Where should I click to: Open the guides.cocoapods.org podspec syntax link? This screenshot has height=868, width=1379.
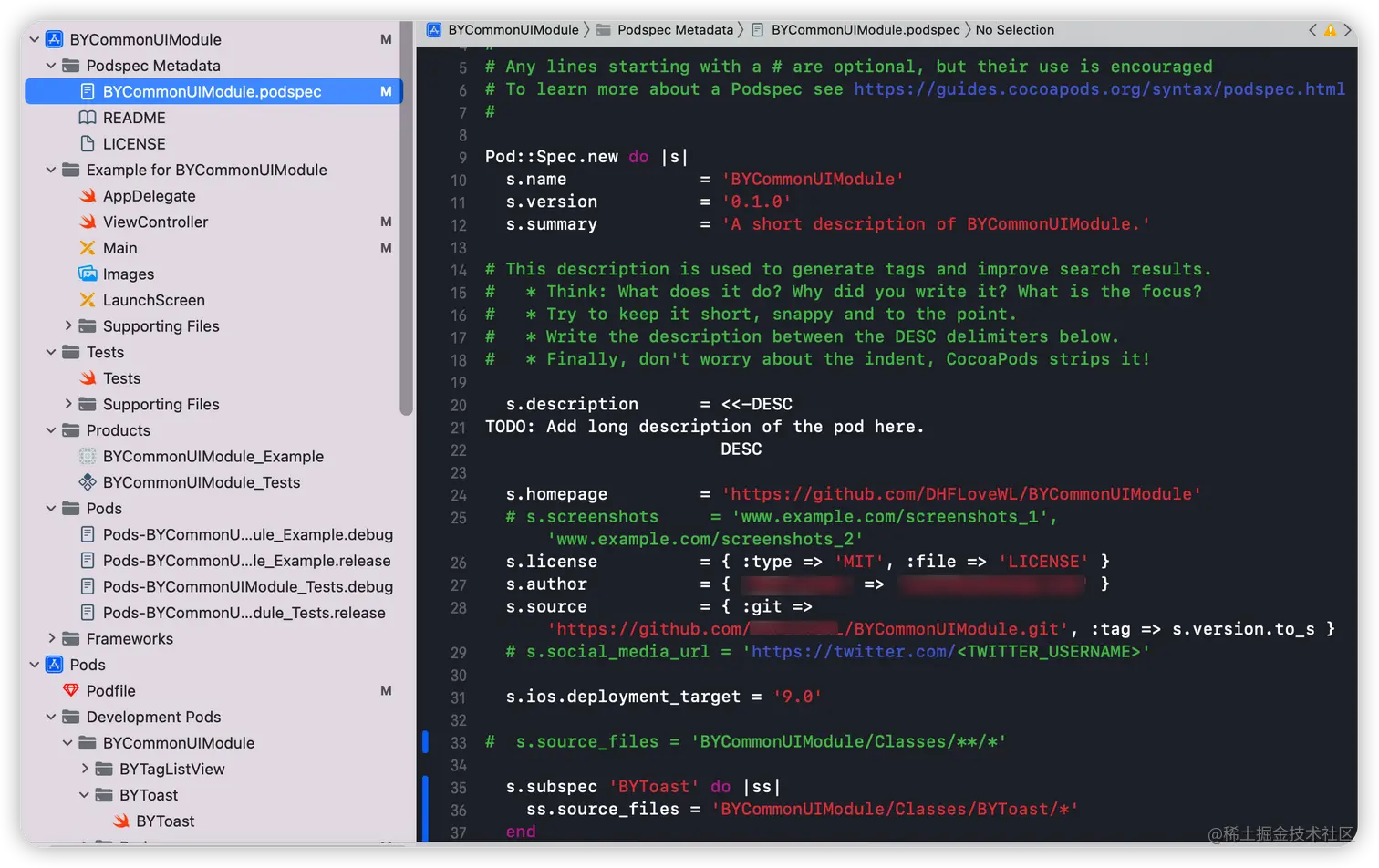tap(1099, 89)
